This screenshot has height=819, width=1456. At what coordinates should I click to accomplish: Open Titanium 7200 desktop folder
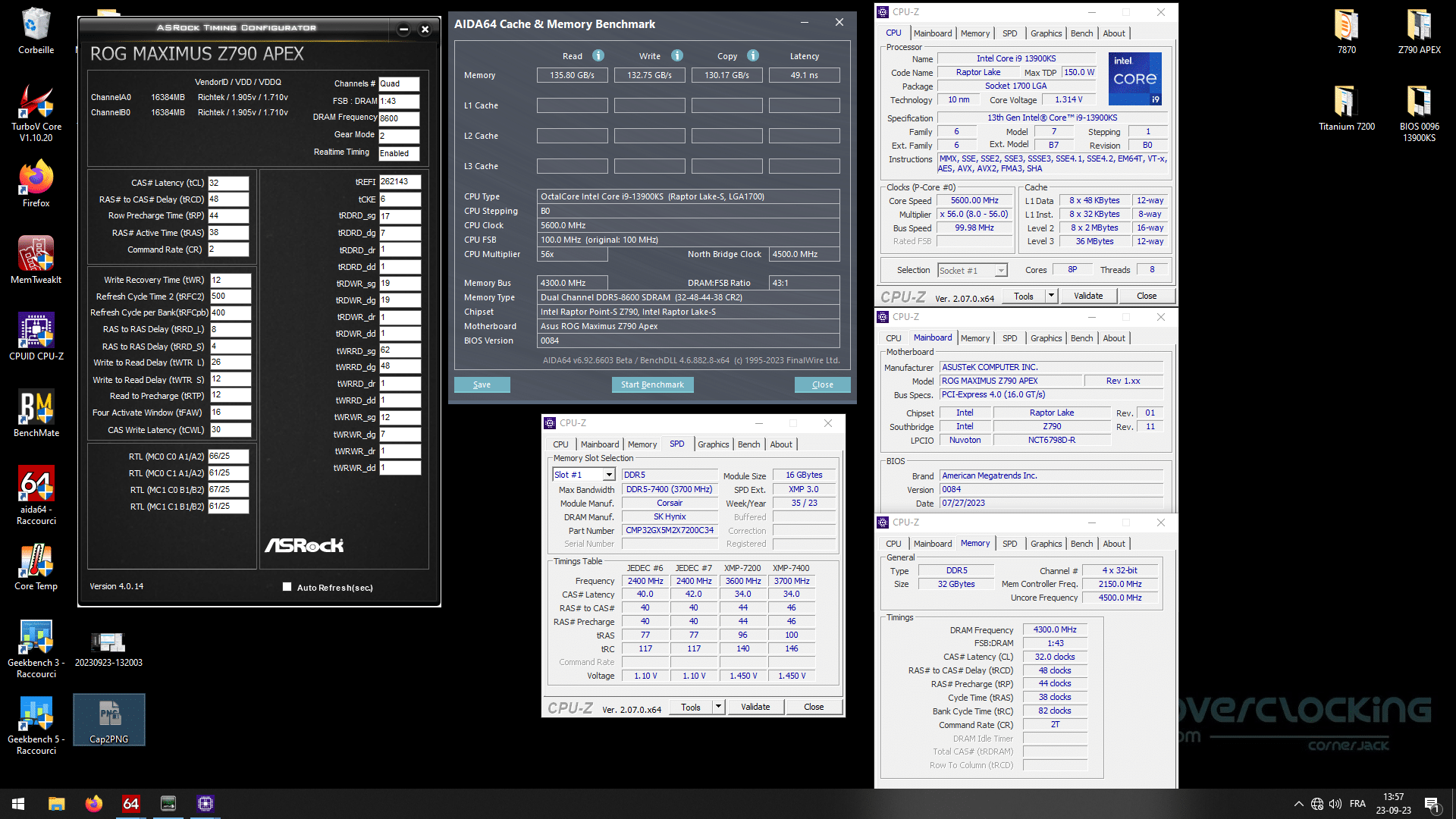pyautogui.click(x=1346, y=108)
